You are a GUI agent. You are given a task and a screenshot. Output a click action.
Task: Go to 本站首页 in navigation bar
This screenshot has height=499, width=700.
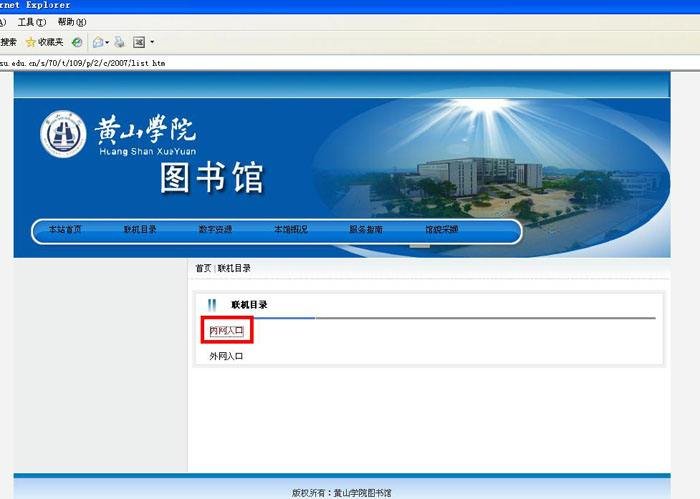(65, 229)
